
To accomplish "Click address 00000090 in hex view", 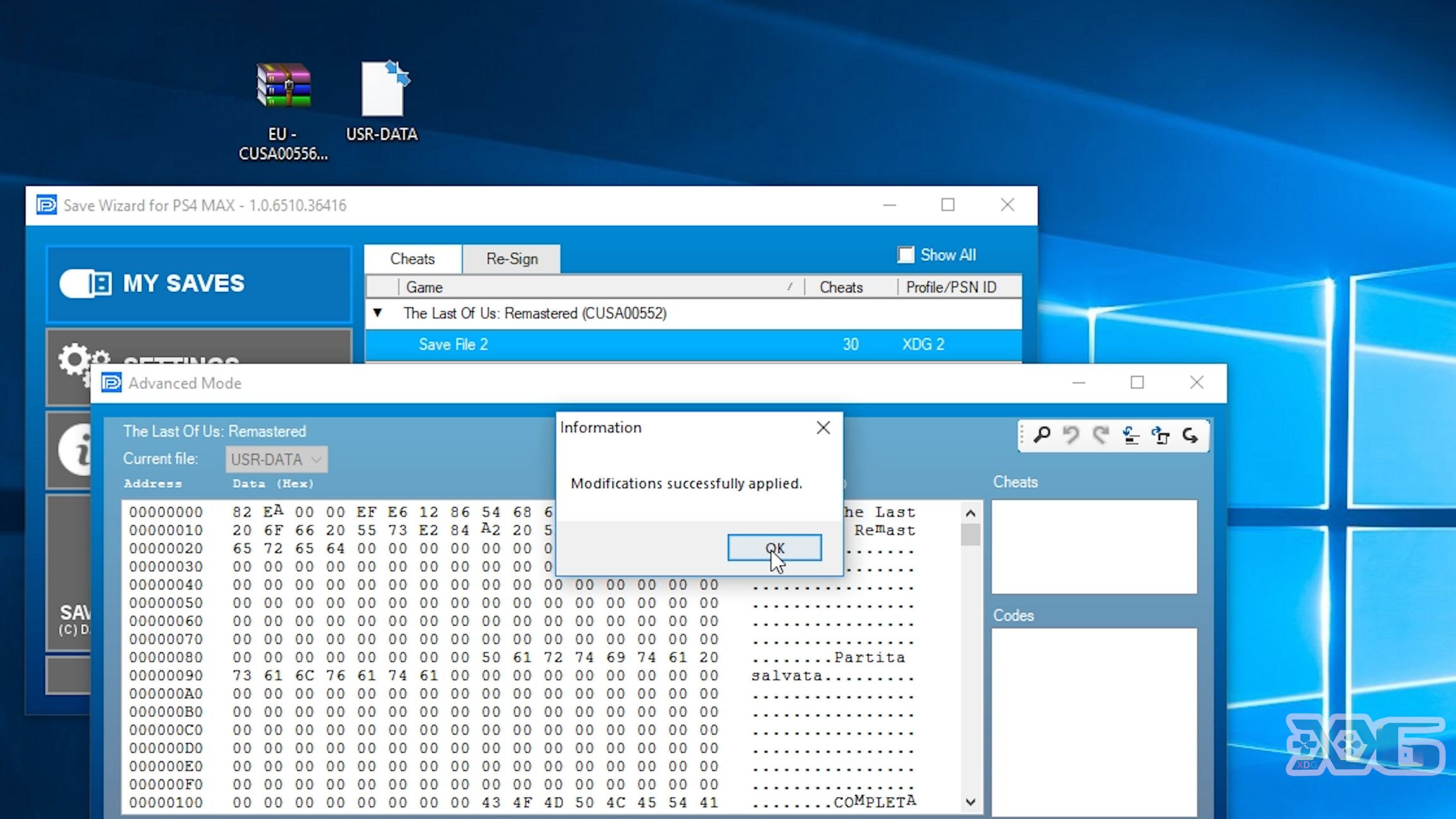I will click(x=166, y=676).
